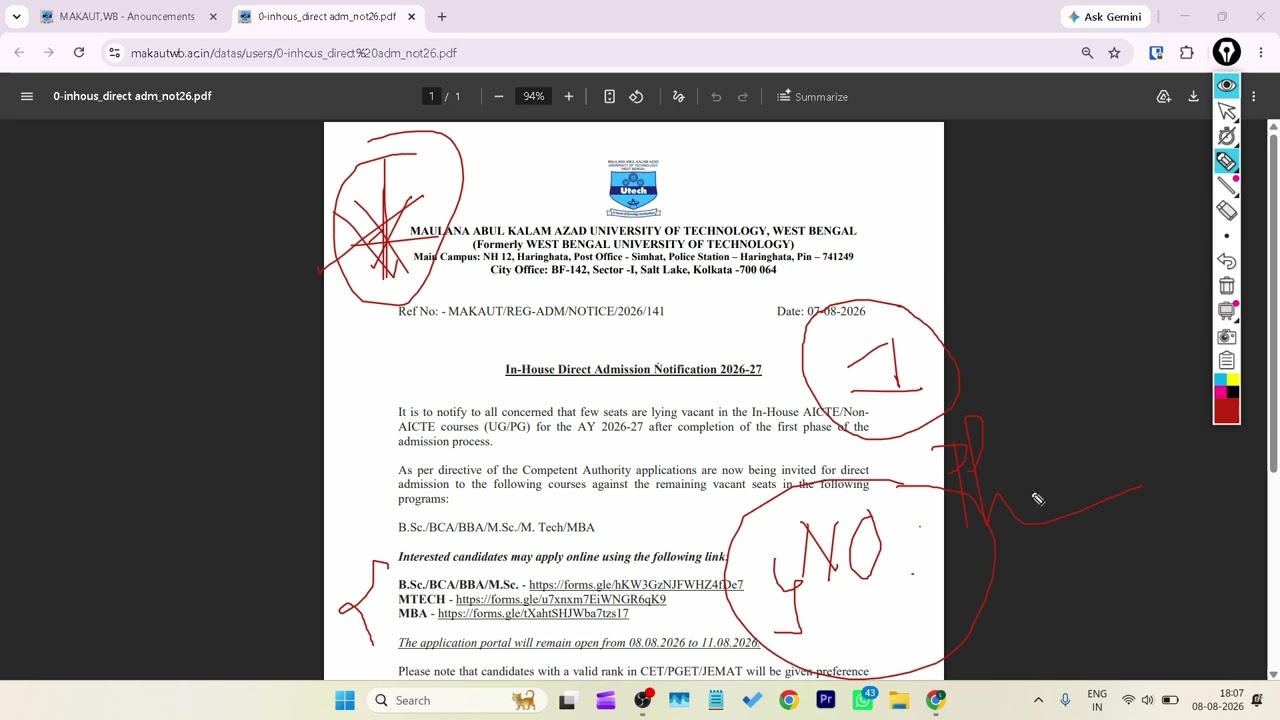Open WhatsApp from the taskbar
Image resolution: width=1280 pixels, height=720 pixels.
(863, 700)
